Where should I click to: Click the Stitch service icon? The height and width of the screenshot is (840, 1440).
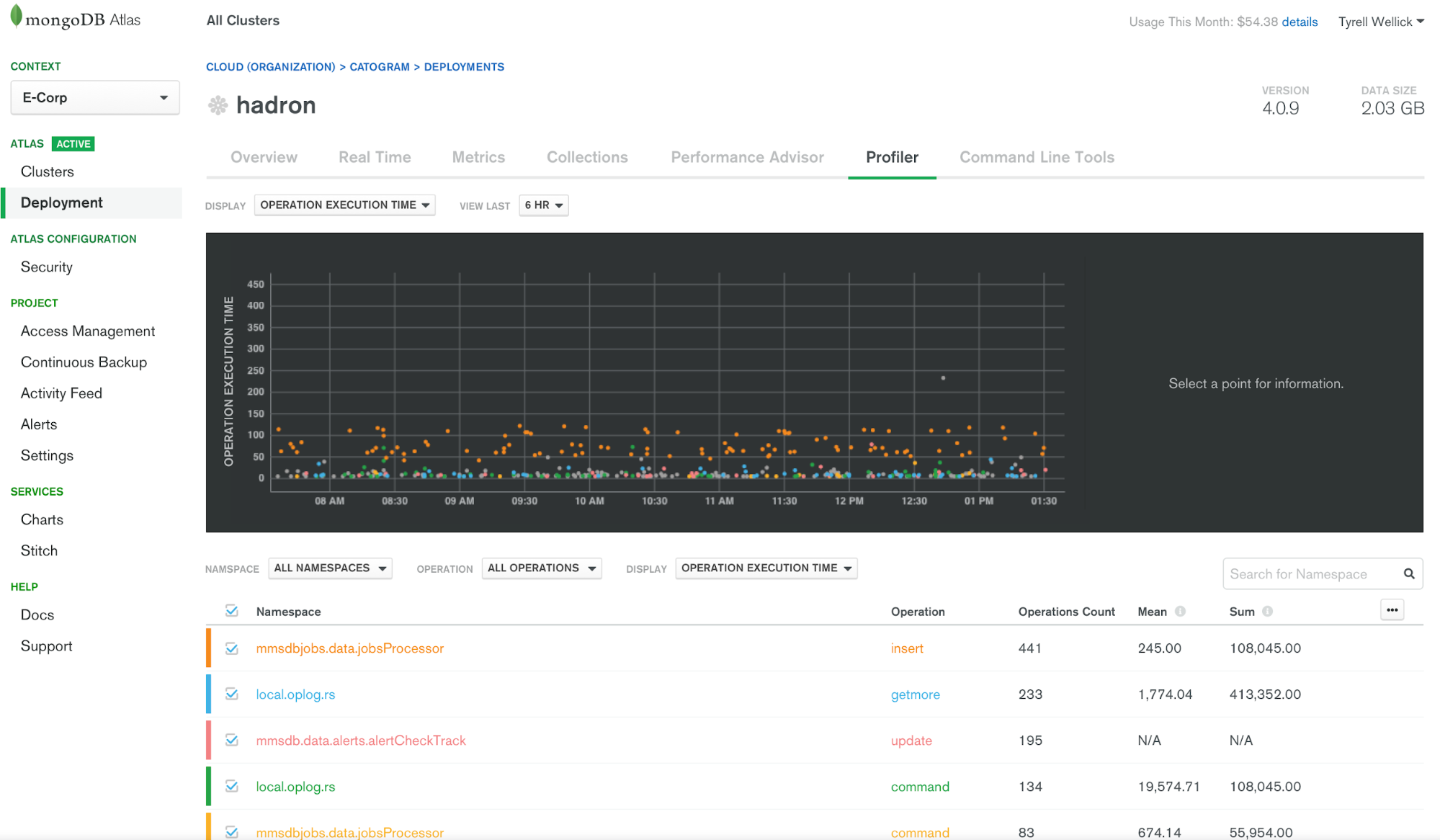[39, 550]
